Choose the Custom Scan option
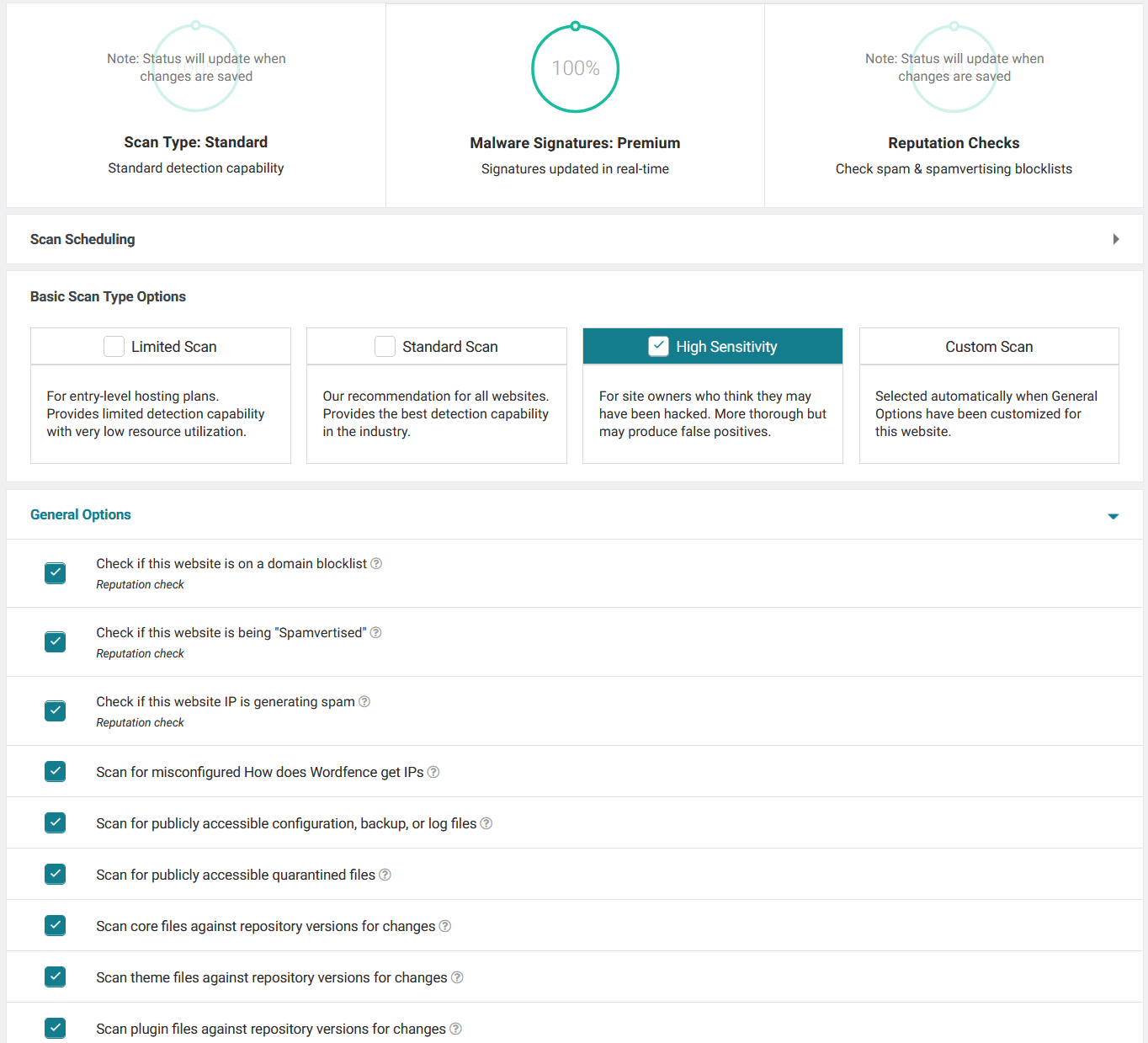 pos(988,347)
